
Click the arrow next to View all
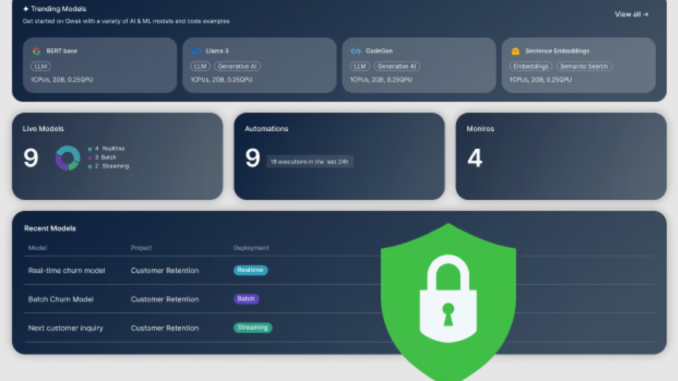646,14
